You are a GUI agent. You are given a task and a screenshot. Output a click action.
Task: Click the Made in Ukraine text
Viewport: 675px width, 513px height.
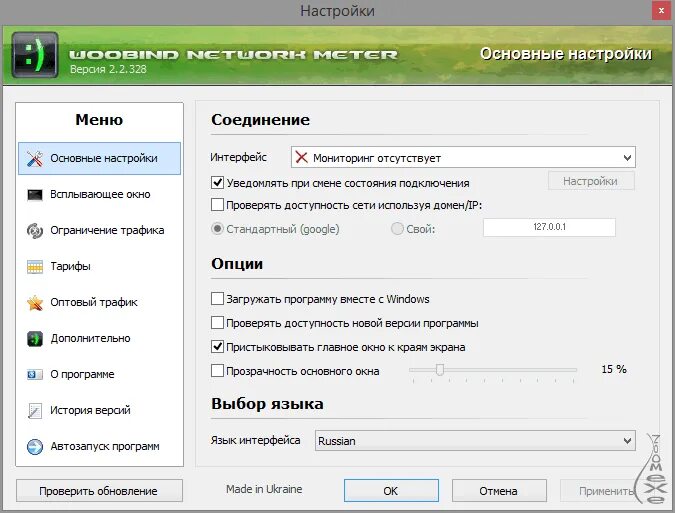[x=264, y=489]
